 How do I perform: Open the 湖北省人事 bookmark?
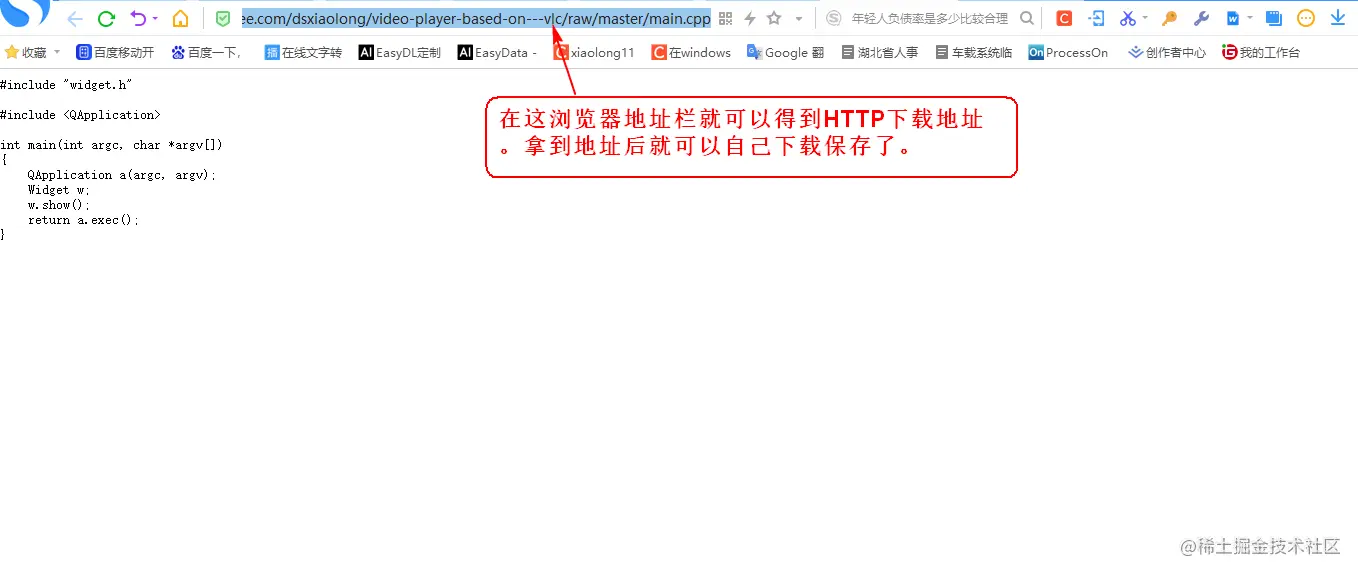[880, 52]
